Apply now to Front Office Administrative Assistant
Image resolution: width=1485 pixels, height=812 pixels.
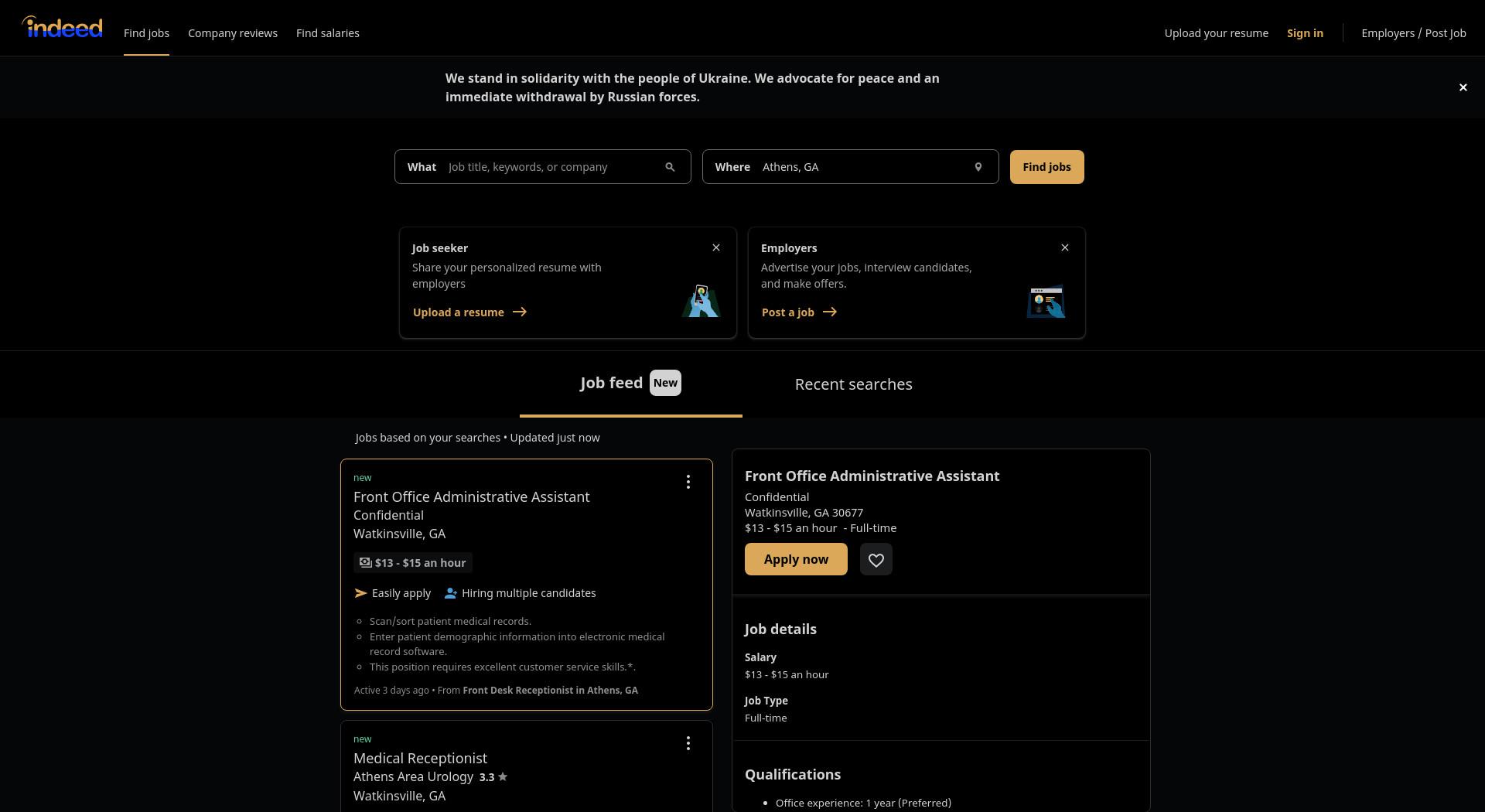796,559
